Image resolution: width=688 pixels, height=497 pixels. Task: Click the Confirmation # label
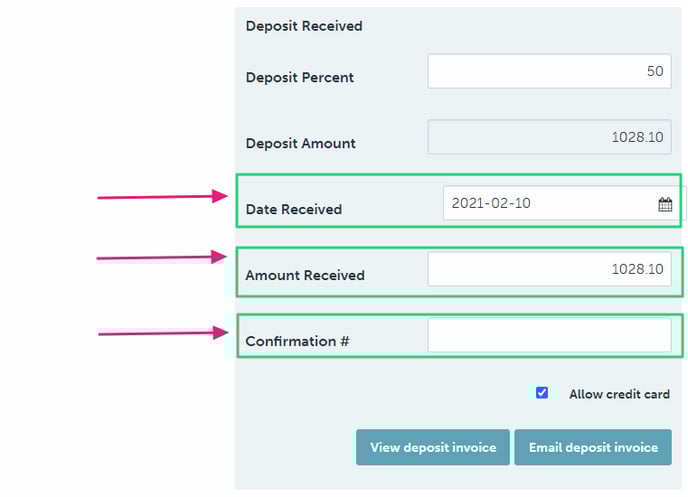click(x=298, y=341)
